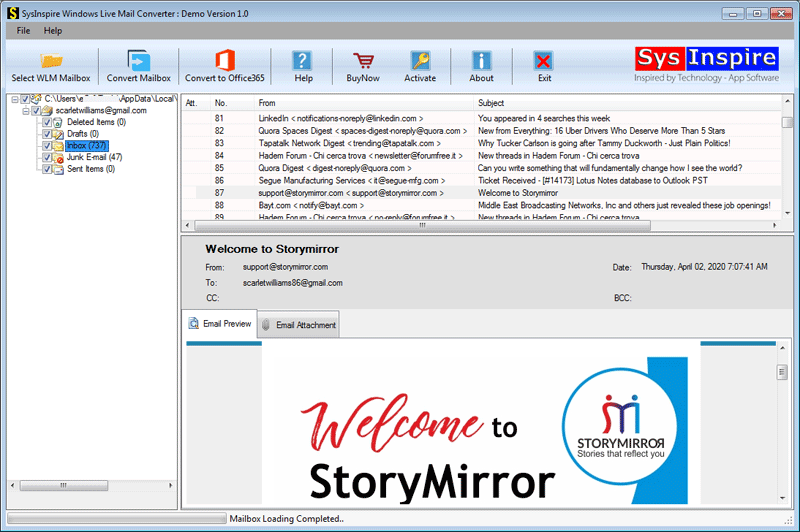
Task: Click the Activate key icon
Action: [420, 61]
